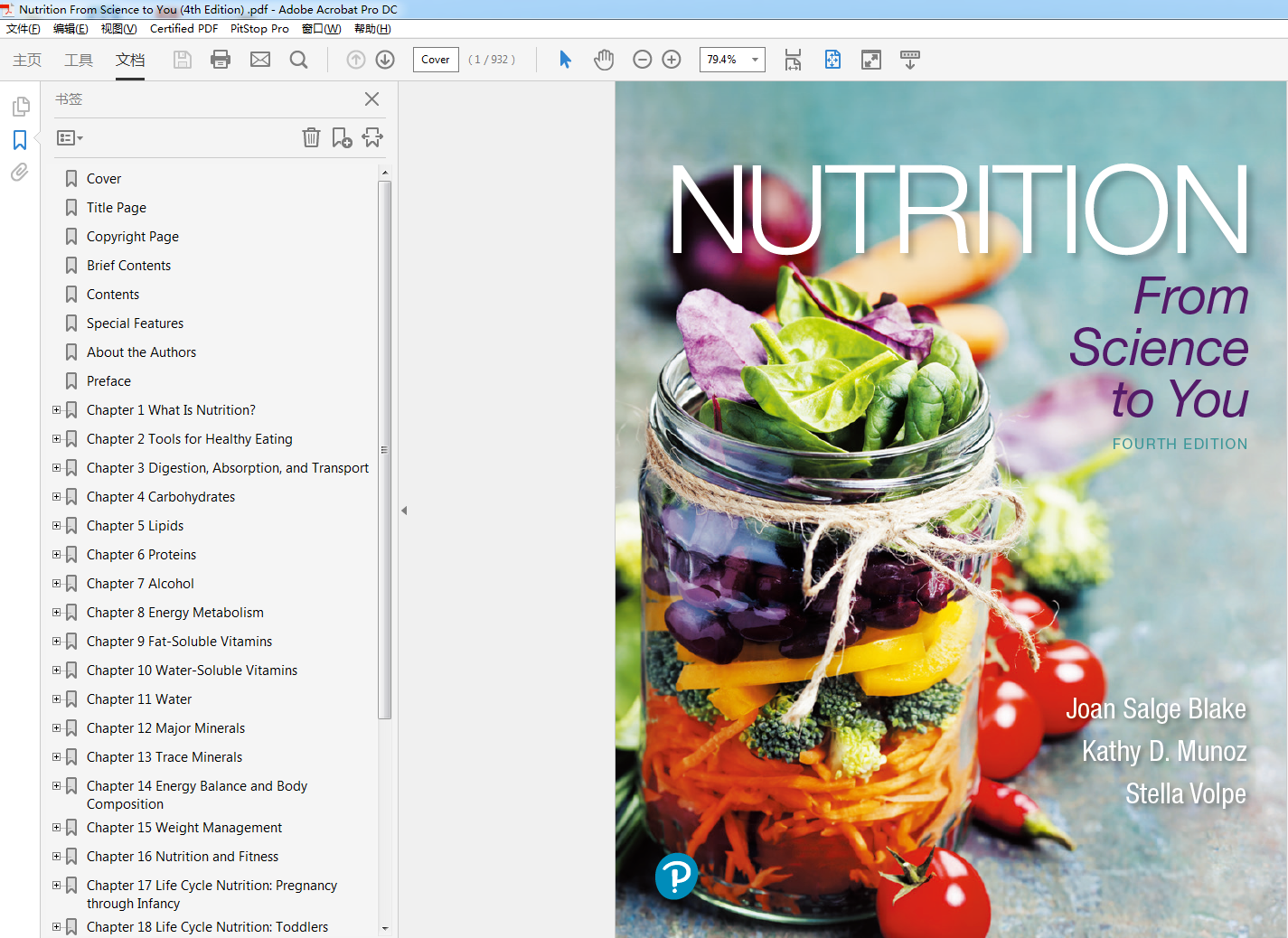Select Chapter 13 Trace Minerals bookmark
Screen dimensions: 1288x938
click(x=165, y=757)
